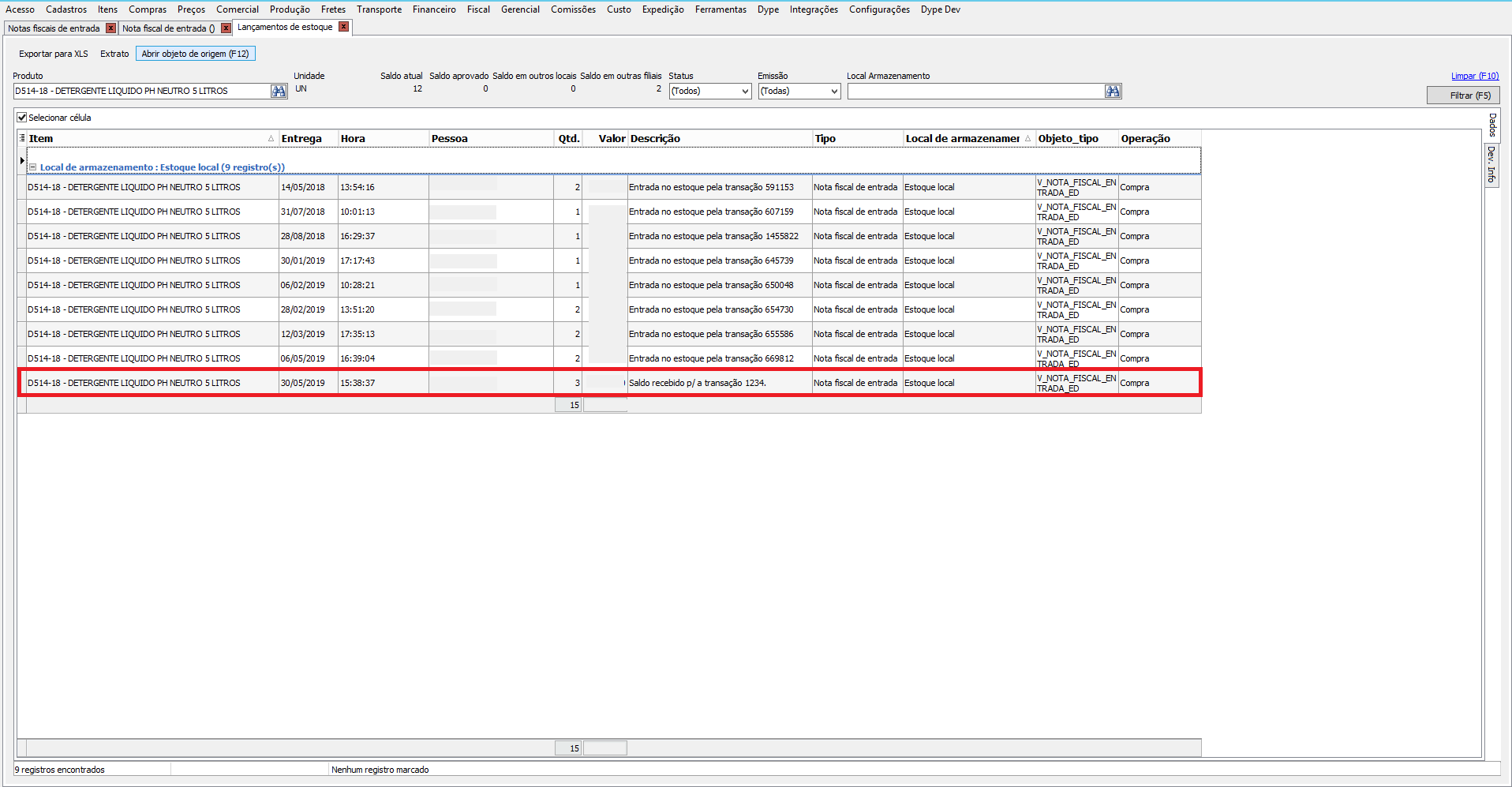The width and height of the screenshot is (1512, 787).
Task: Click Abrir objeto de origem (F12)
Action: pyautogui.click(x=195, y=54)
